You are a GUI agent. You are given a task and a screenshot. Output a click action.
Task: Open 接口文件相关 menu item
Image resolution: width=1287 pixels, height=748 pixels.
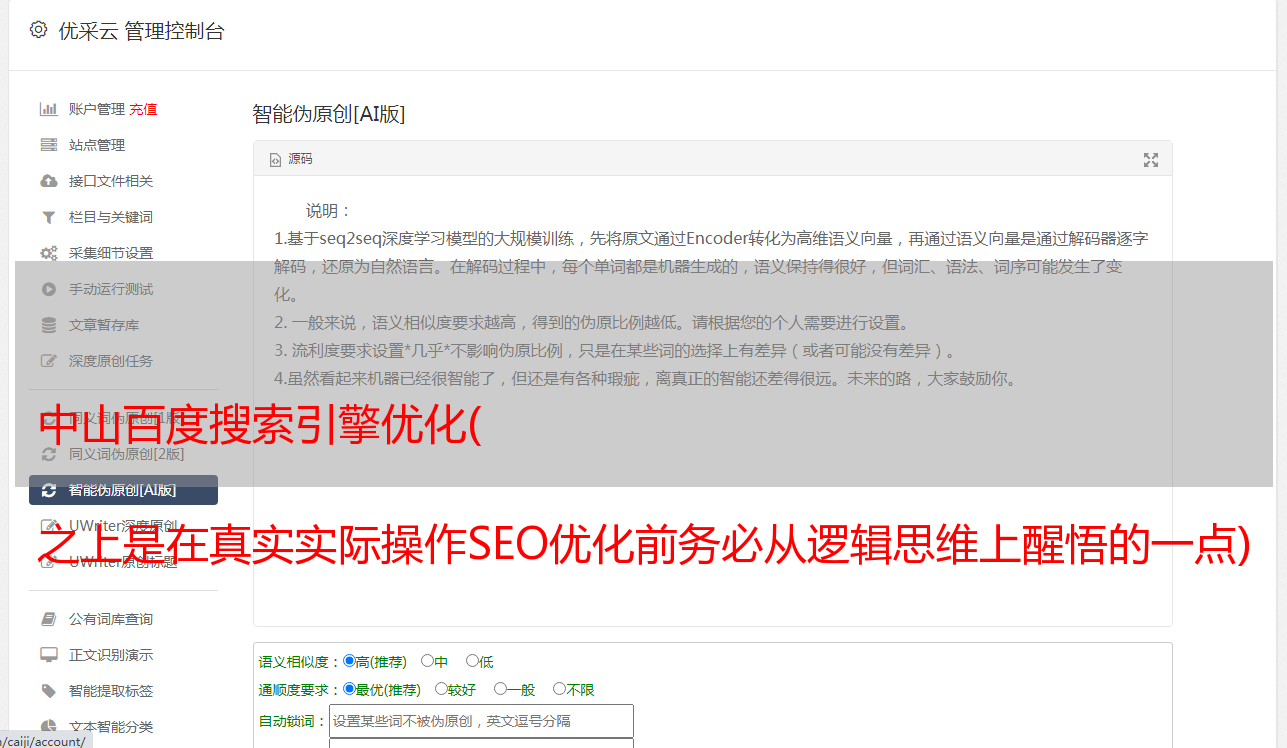click(111, 181)
